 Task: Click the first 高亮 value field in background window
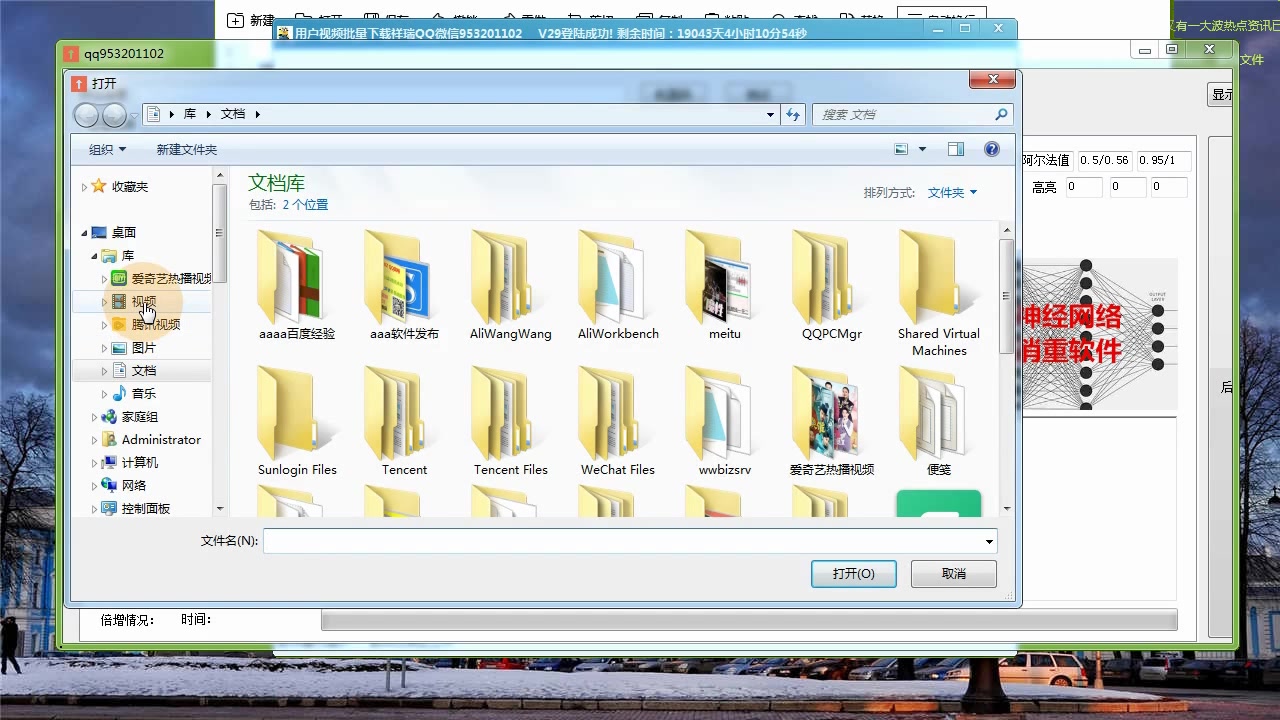1084,187
